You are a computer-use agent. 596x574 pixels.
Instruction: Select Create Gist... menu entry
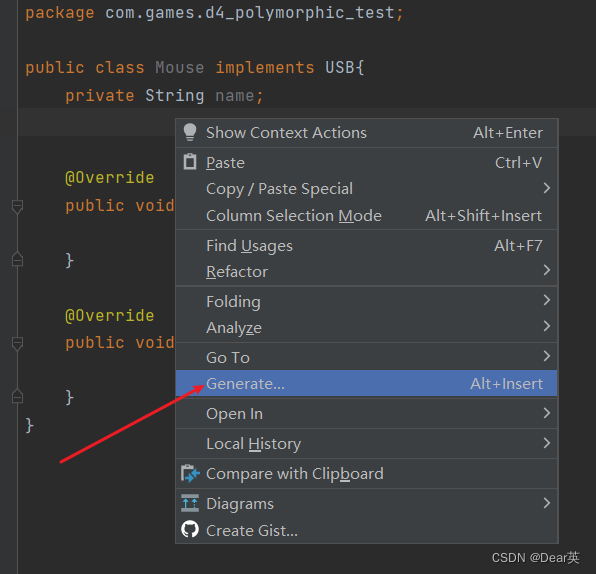coord(366,530)
